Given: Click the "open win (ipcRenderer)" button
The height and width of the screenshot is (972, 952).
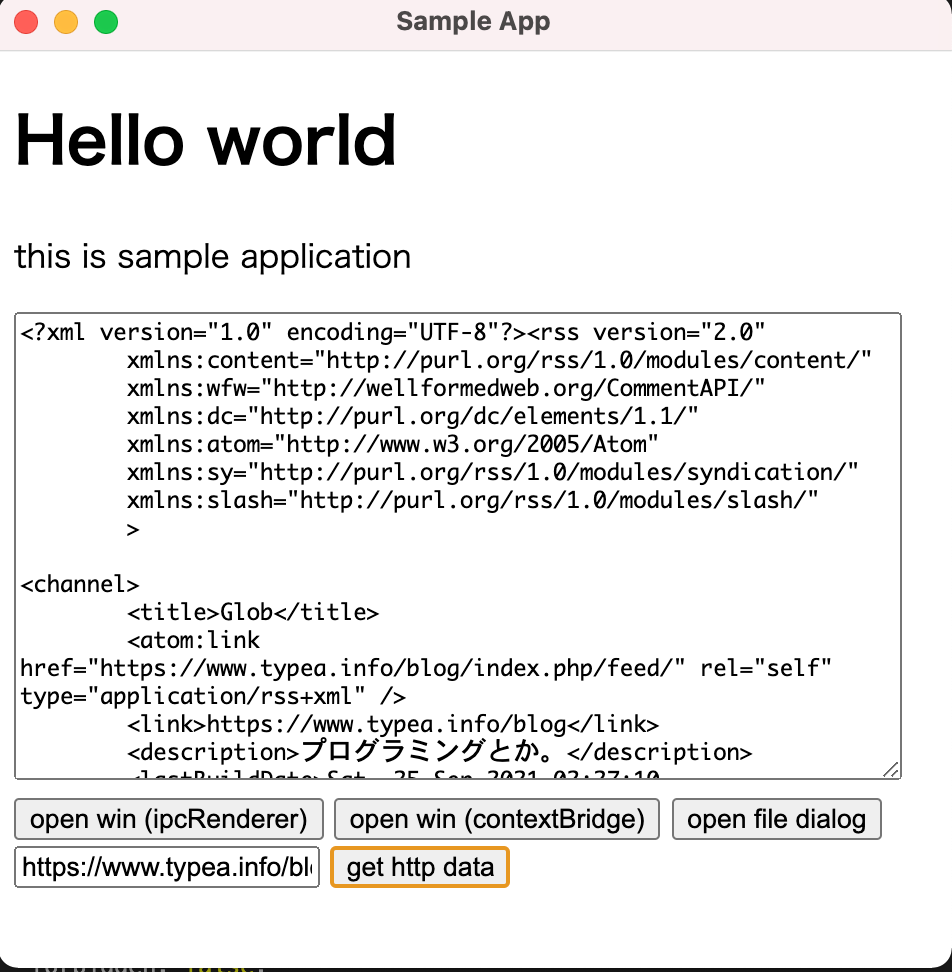Looking at the screenshot, I should click(x=168, y=819).
